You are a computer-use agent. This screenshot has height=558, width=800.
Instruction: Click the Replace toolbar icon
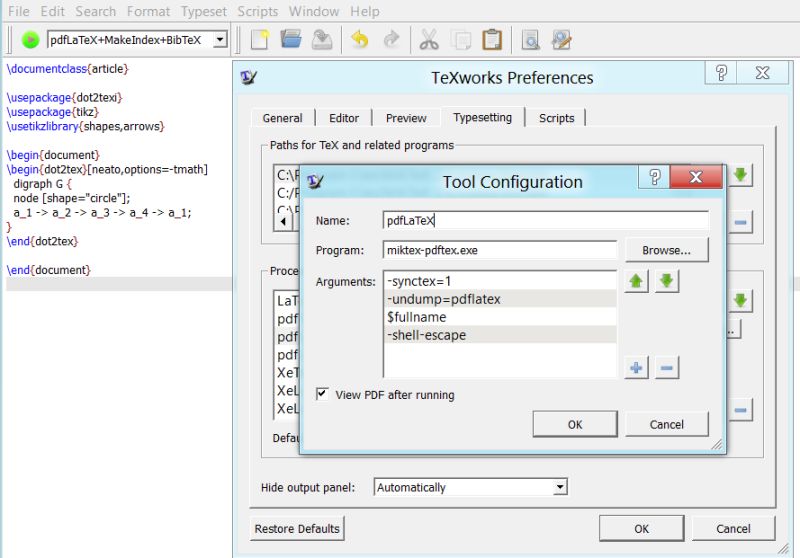tap(561, 40)
